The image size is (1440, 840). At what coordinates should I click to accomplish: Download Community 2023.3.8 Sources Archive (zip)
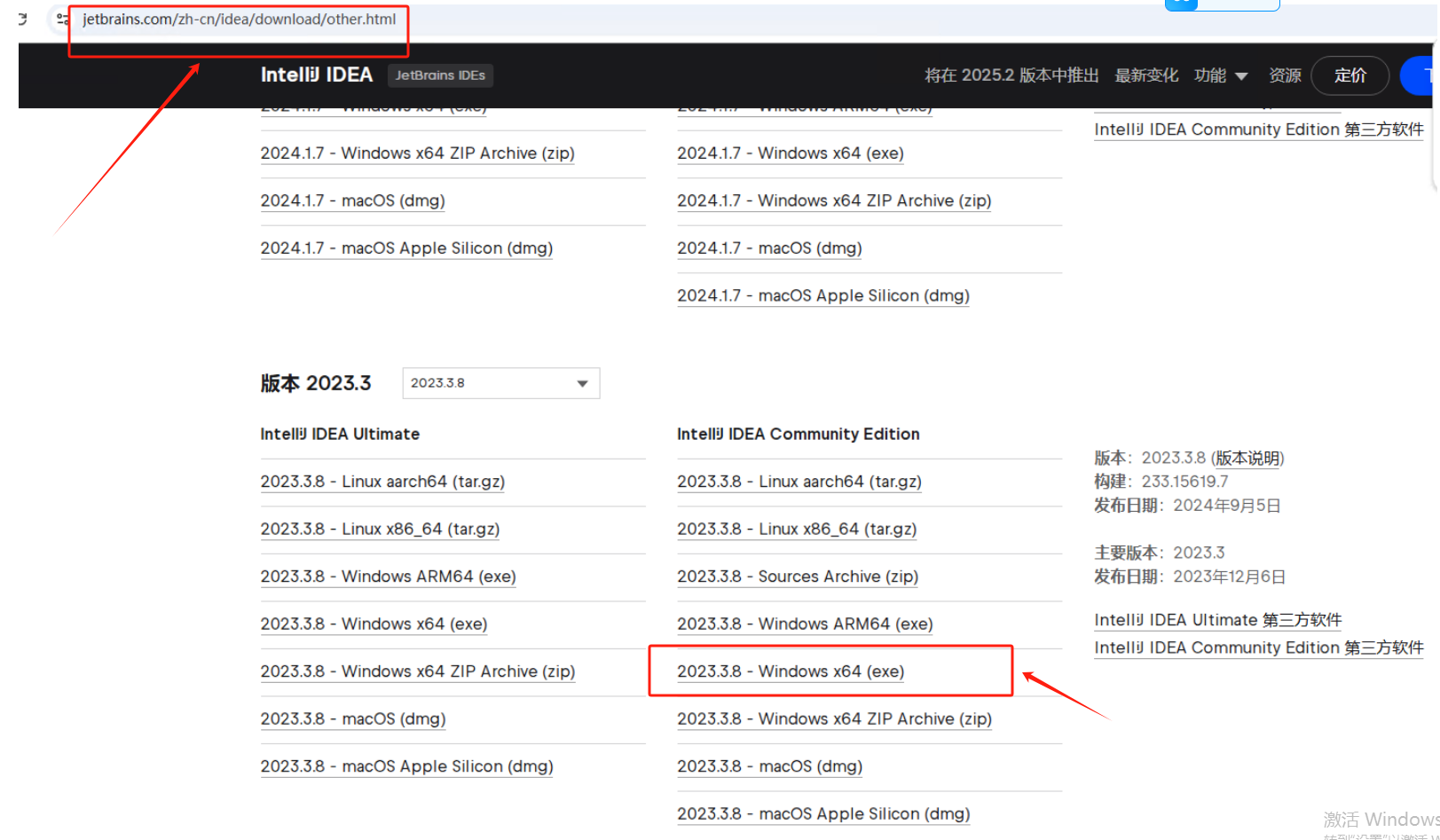coord(798,577)
